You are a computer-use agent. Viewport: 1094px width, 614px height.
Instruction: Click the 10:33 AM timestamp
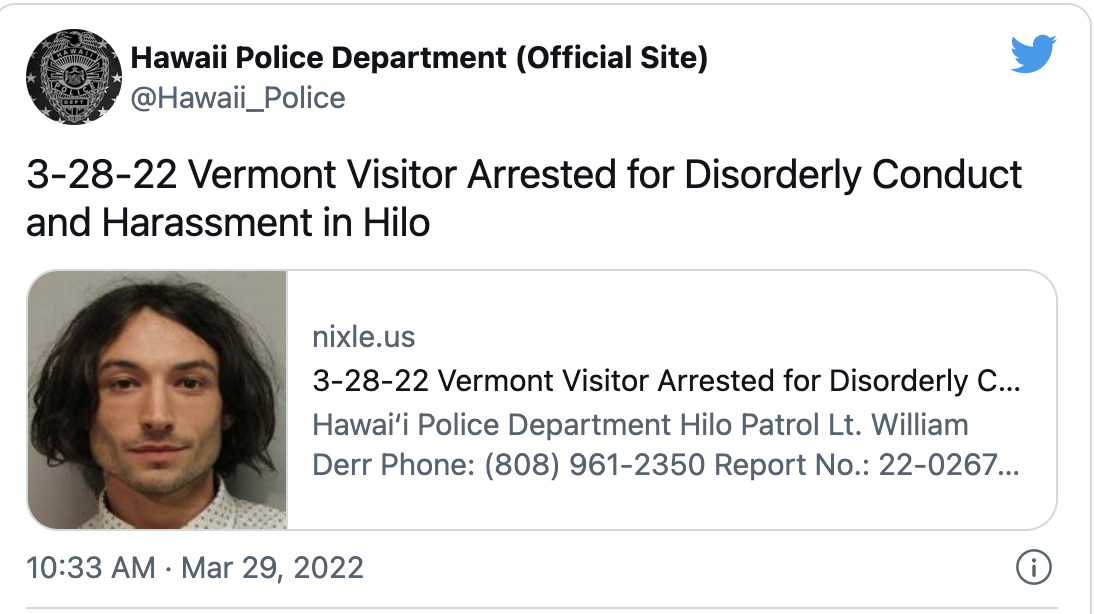[91, 569]
